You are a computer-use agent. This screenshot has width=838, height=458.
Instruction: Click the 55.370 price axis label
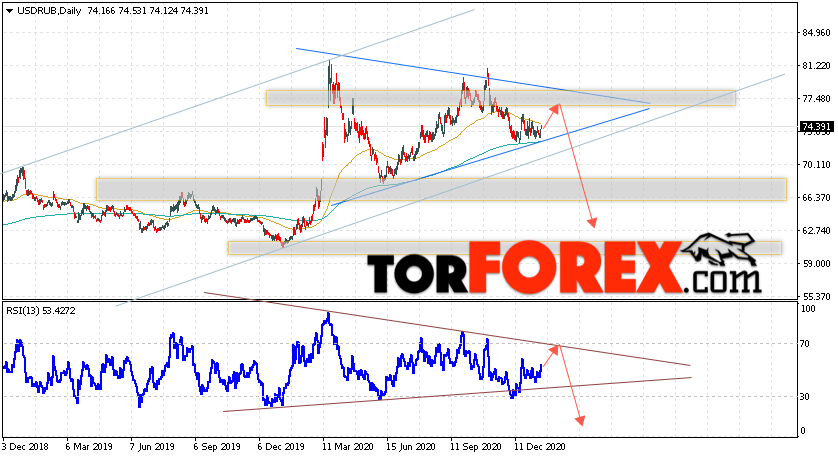point(817,297)
